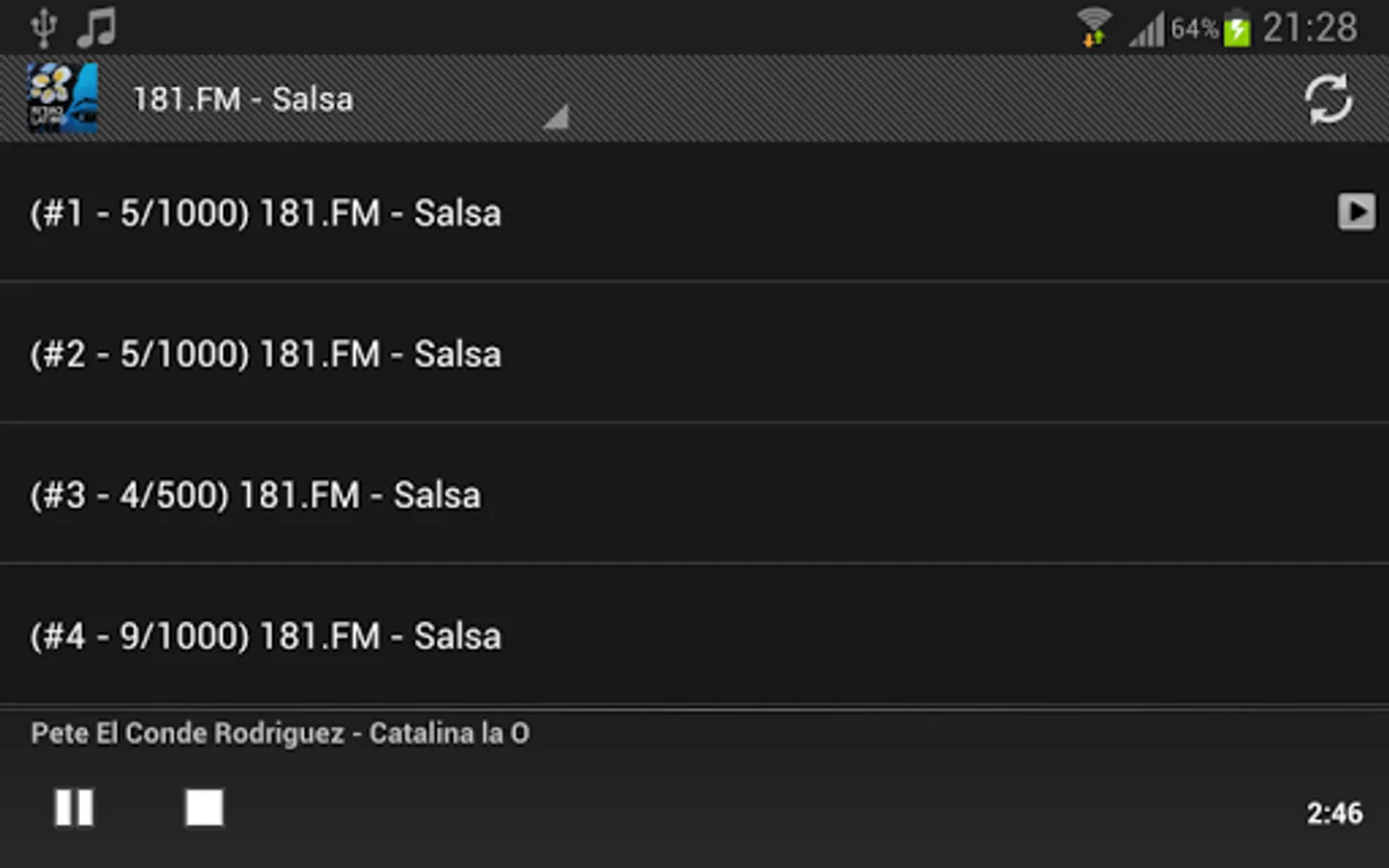Viewport: 1389px width, 868px height.
Task: Choose stream #4 - 9/1000 181.FM Salsa
Action: 694,636
